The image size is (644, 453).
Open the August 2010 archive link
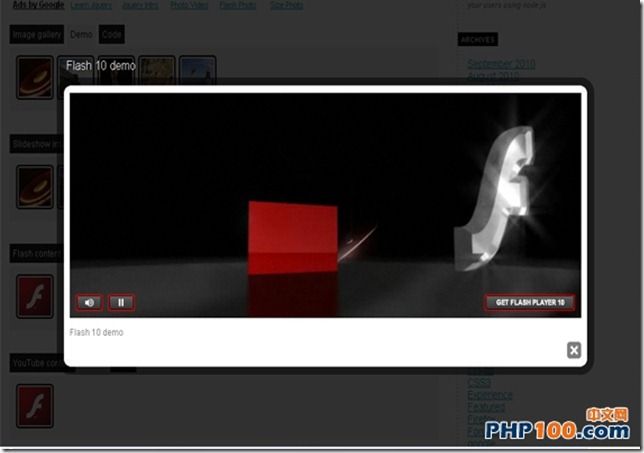[x=493, y=76]
